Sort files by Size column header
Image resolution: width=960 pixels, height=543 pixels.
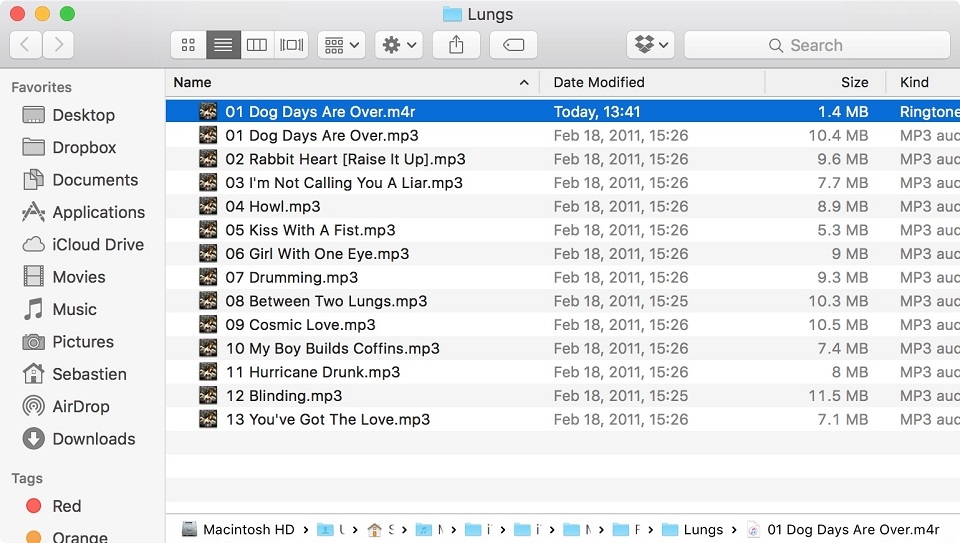pos(825,82)
